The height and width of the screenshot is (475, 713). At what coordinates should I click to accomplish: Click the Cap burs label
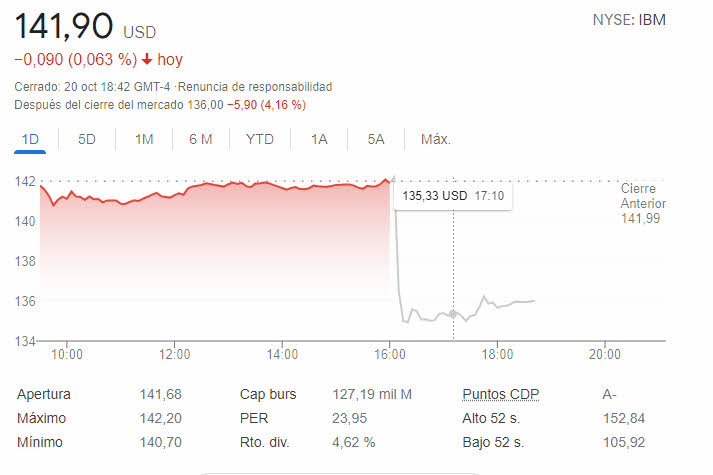268,395
